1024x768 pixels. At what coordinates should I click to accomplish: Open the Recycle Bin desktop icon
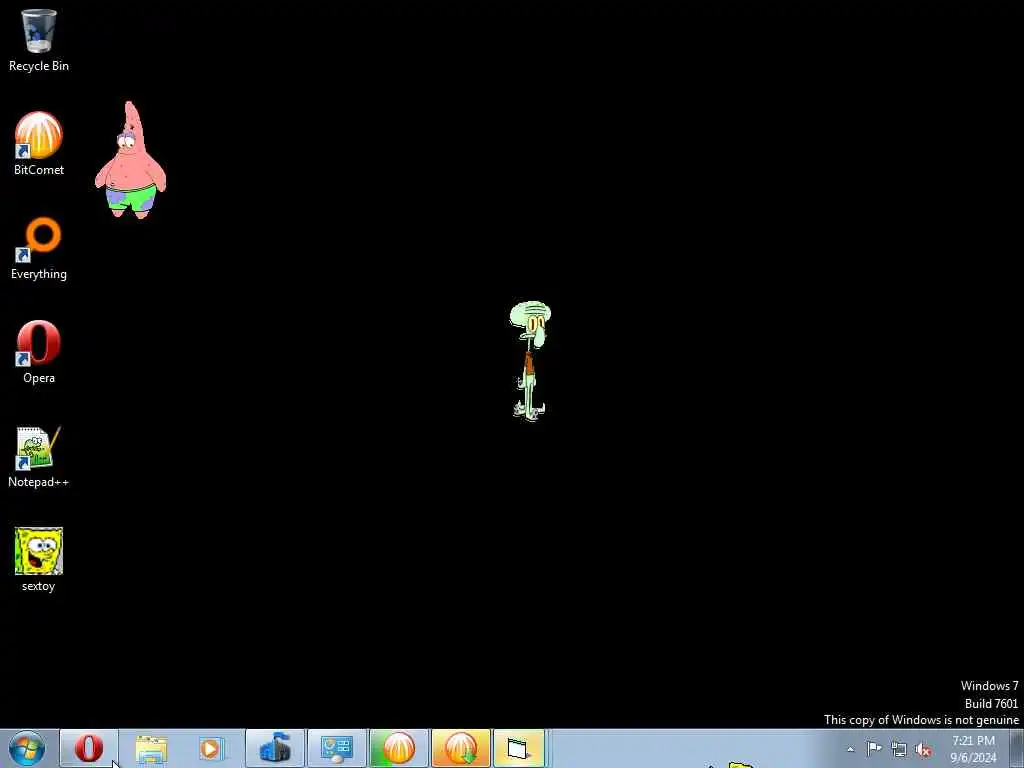[39, 40]
